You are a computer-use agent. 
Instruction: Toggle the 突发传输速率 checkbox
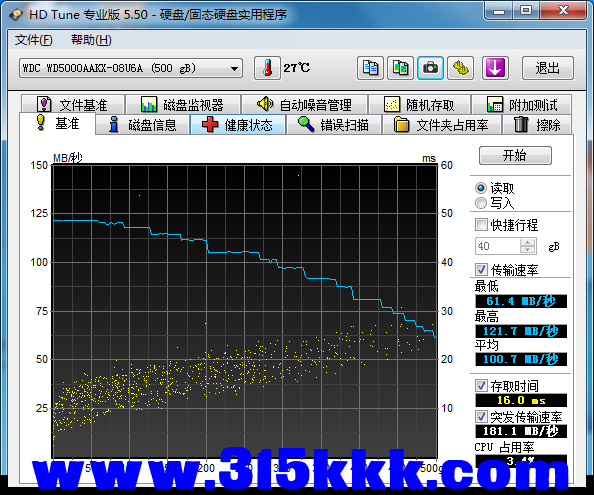481,417
